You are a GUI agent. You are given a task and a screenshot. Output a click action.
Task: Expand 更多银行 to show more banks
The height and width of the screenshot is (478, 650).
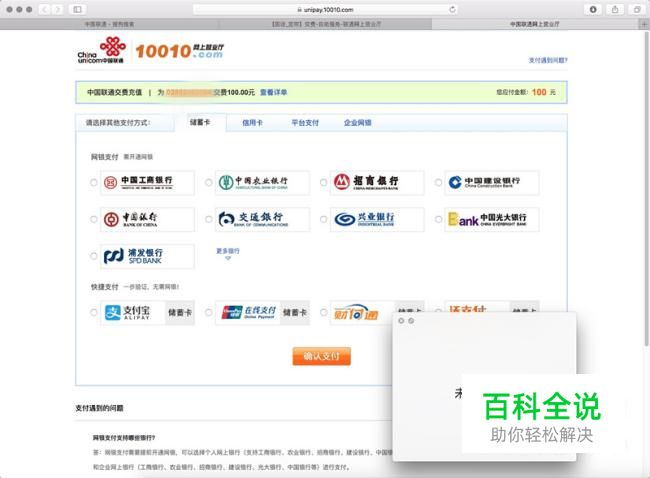click(x=228, y=254)
